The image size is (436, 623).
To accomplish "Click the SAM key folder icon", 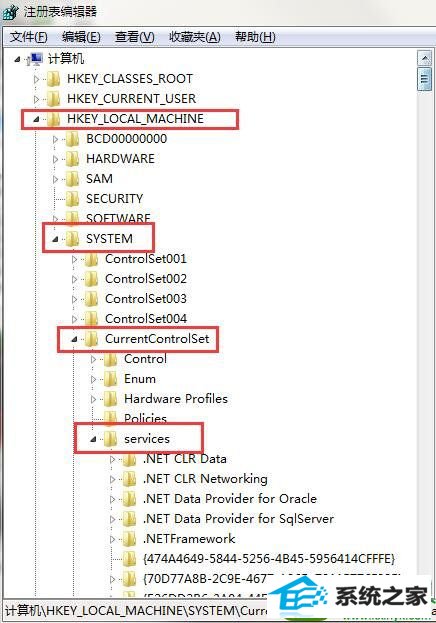I will 72,178.
